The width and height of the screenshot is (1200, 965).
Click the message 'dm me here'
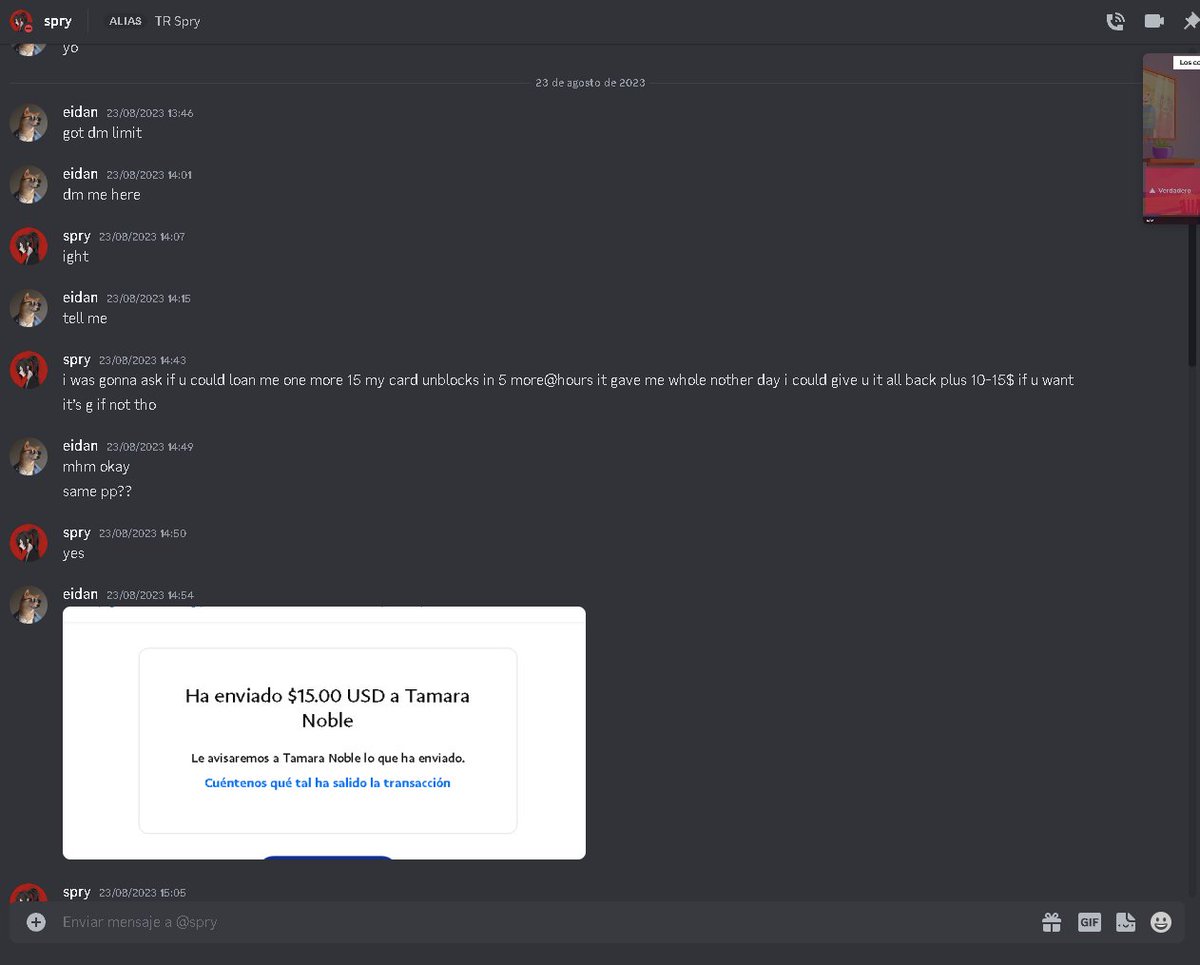pos(101,195)
